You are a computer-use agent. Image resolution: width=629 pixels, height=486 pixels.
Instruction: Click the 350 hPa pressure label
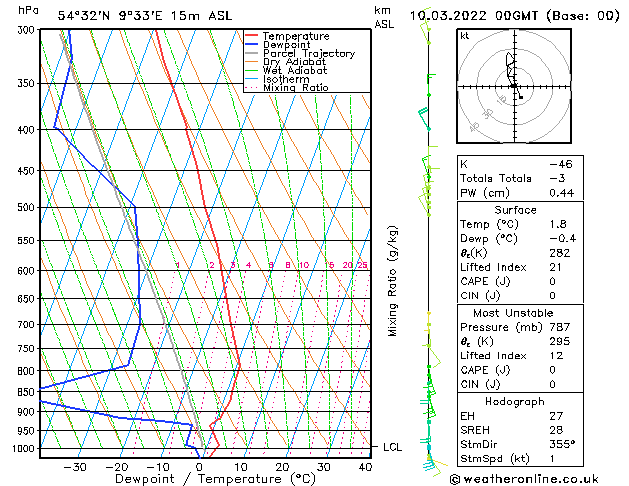[28, 83]
